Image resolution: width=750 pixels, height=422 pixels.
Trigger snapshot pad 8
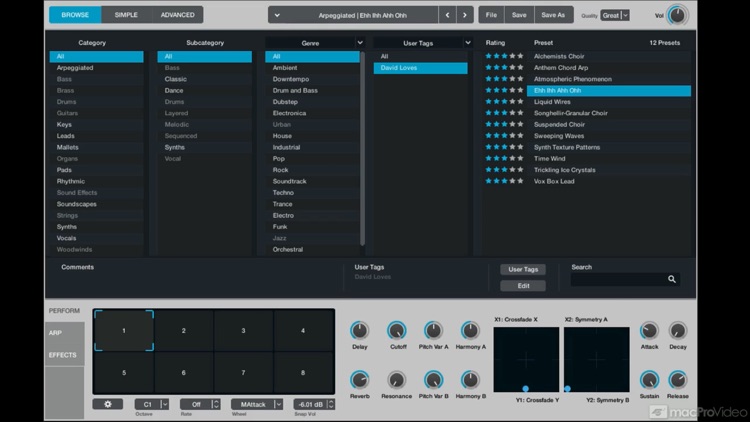coord(303,372)
